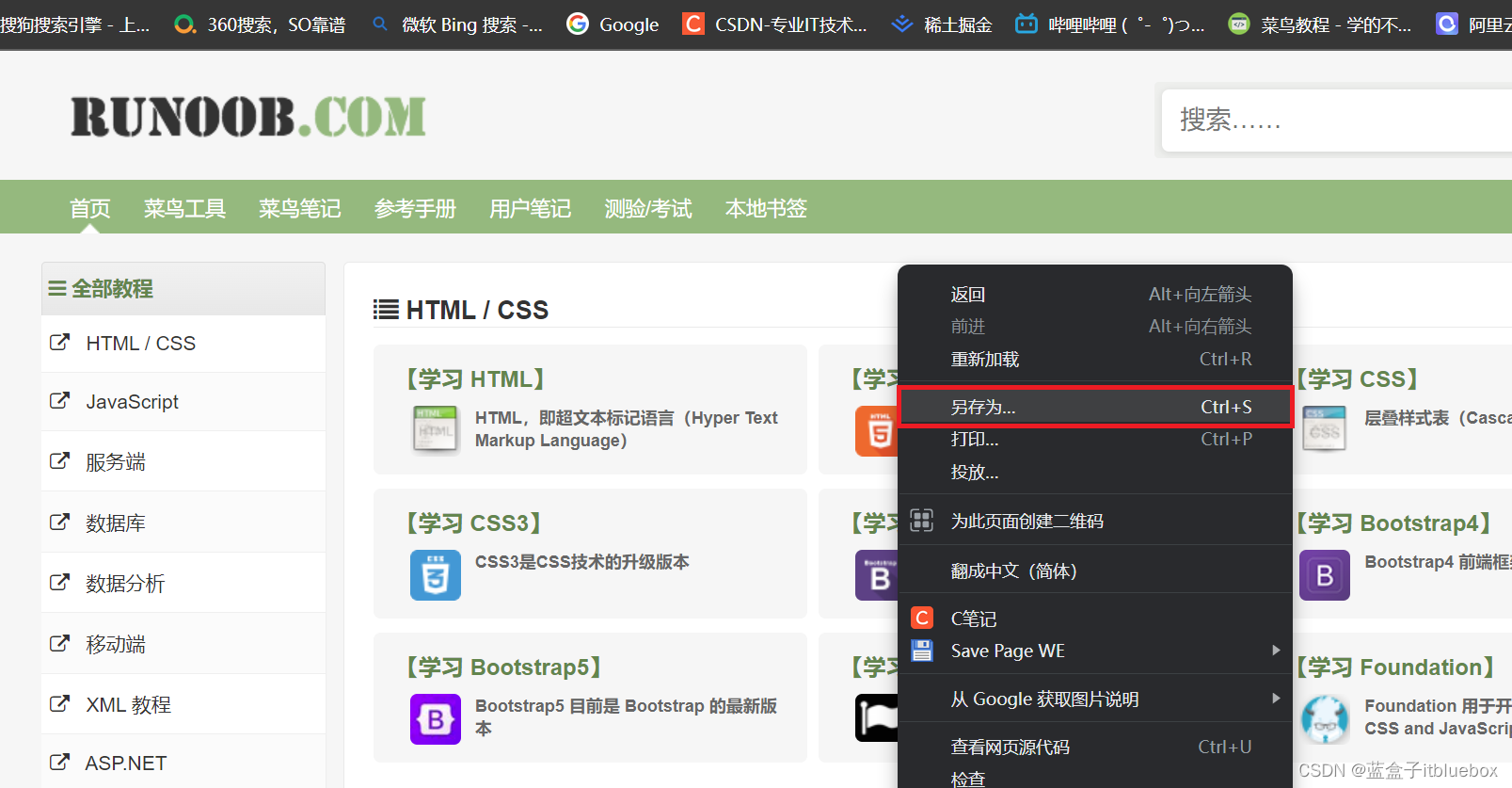Click external-link icon beside XML 教程
Screen dimensions: 1512x788
point(59,703)
